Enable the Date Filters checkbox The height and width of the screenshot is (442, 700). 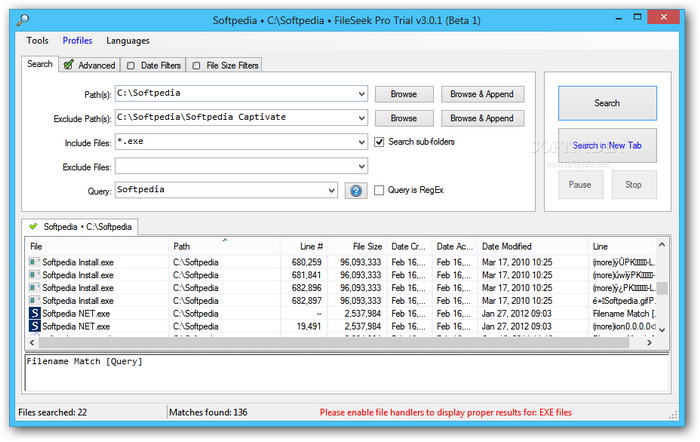(131, 66)
